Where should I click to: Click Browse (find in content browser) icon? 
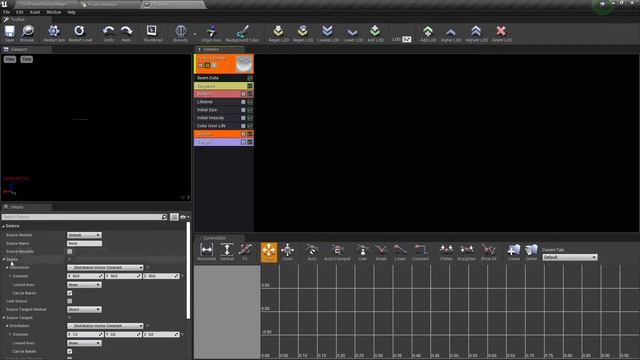[27, 33]
